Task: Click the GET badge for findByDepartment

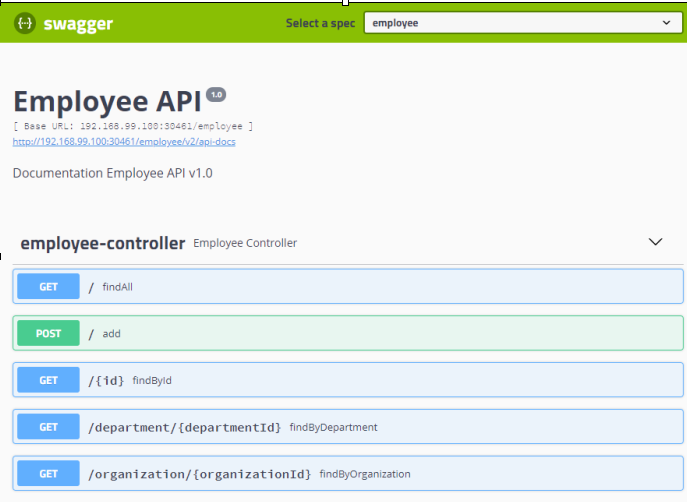Action: coord(49,427)
